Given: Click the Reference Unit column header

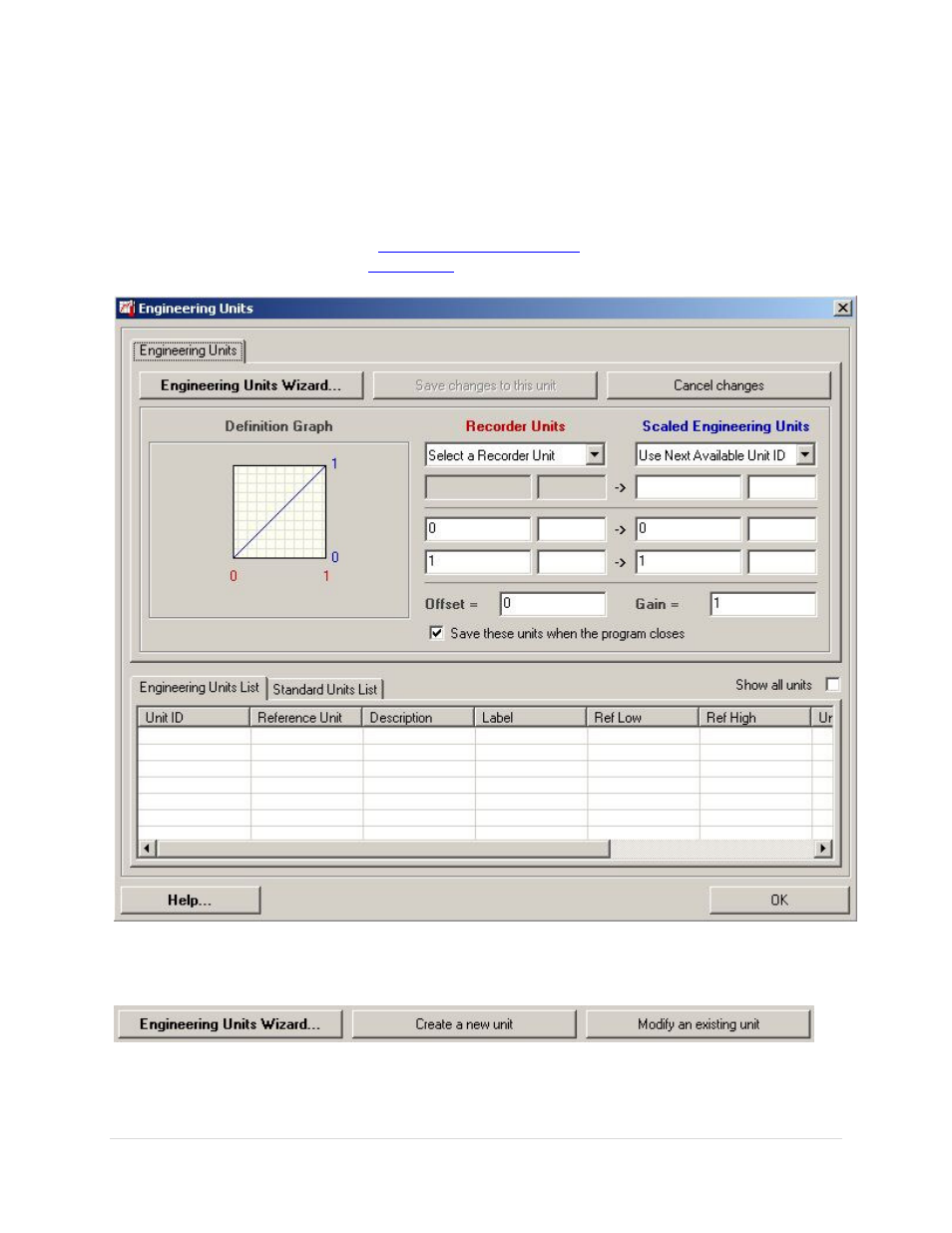Looking at the screenshot, I should coord(305,718).
